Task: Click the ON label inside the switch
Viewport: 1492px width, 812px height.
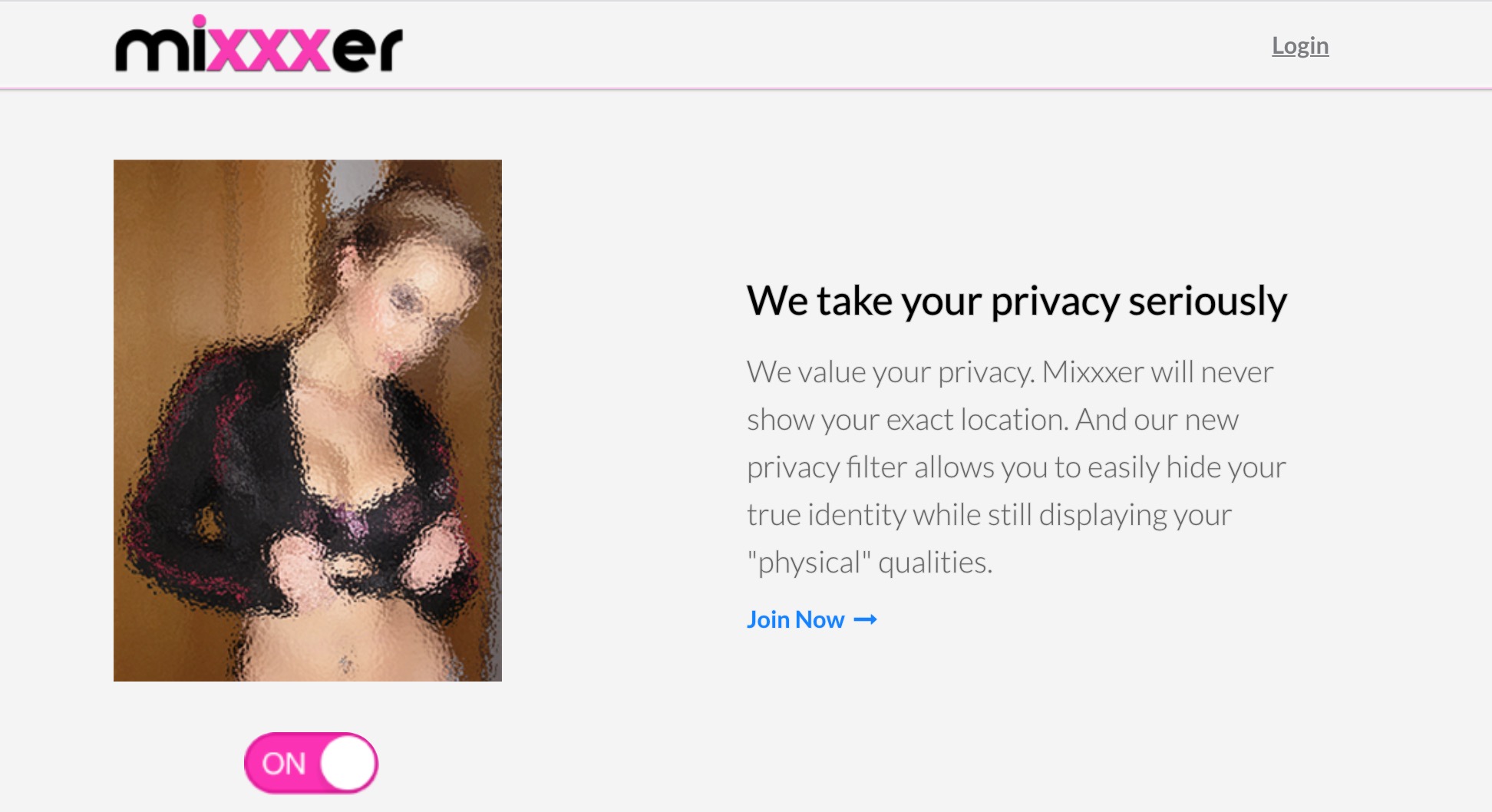Action: tap(284, 764)
